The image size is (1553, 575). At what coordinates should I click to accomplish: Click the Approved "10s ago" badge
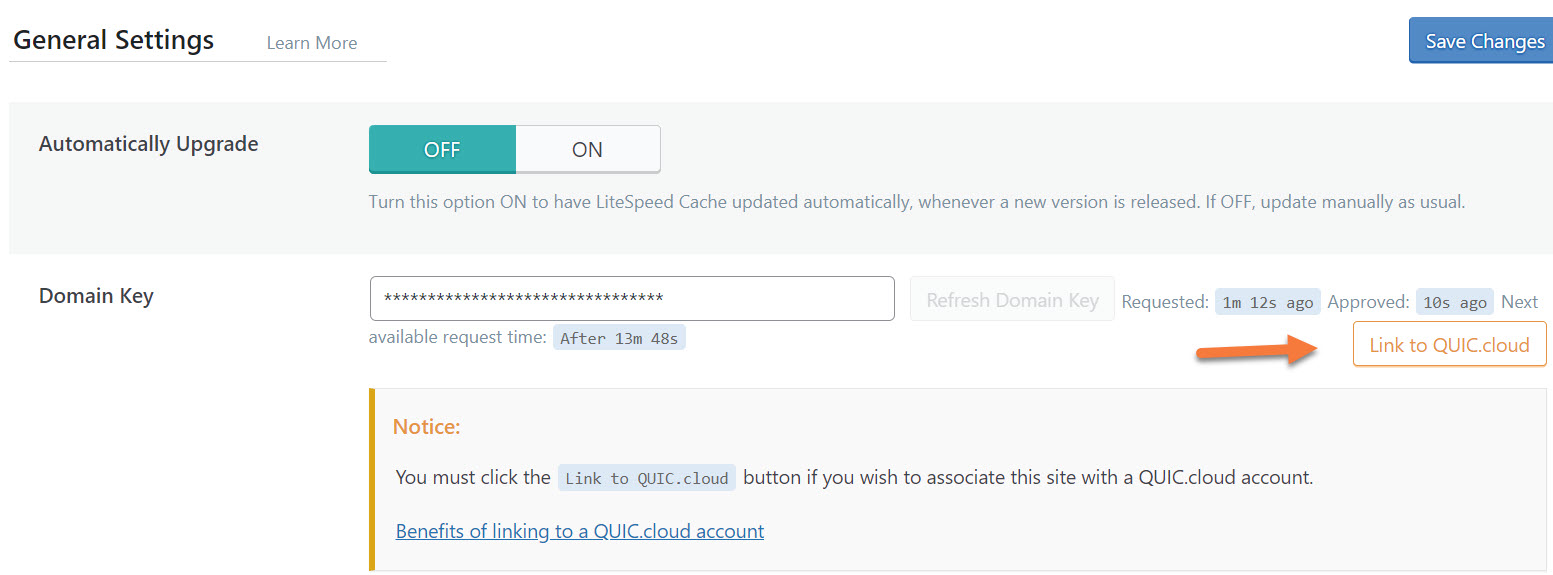tap(1454, 302)
